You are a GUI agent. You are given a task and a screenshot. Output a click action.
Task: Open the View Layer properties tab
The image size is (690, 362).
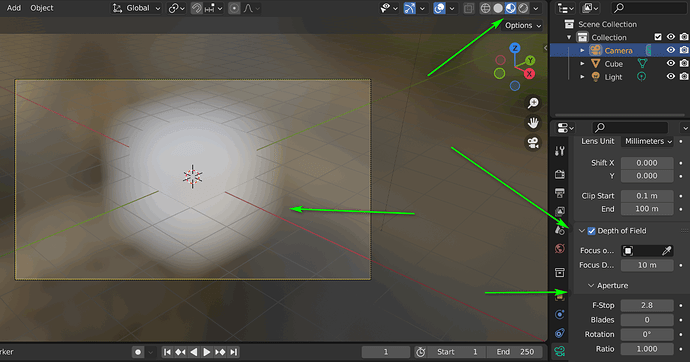coord(560,211)
